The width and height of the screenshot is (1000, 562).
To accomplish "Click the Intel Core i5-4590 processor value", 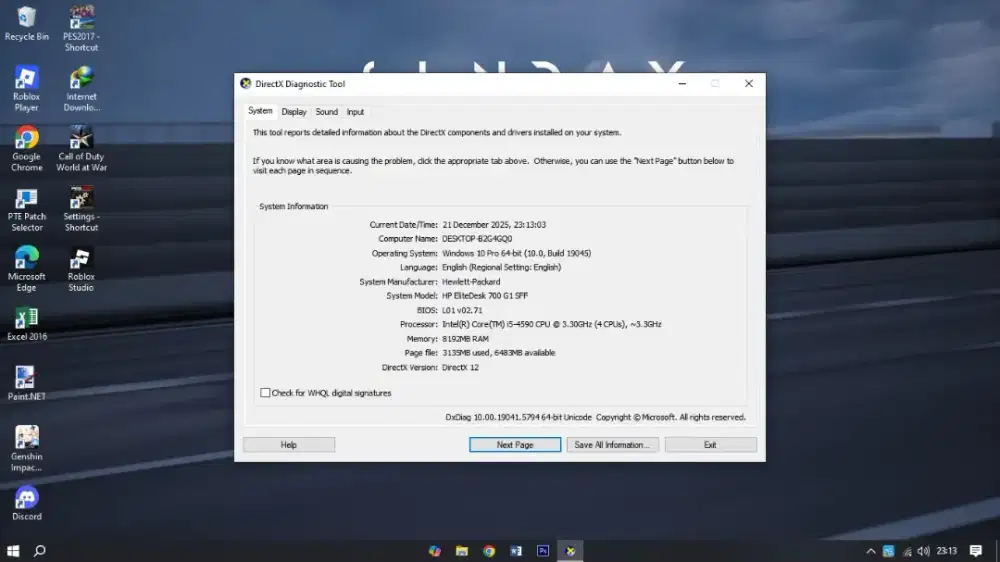I will tap(552, 324).
